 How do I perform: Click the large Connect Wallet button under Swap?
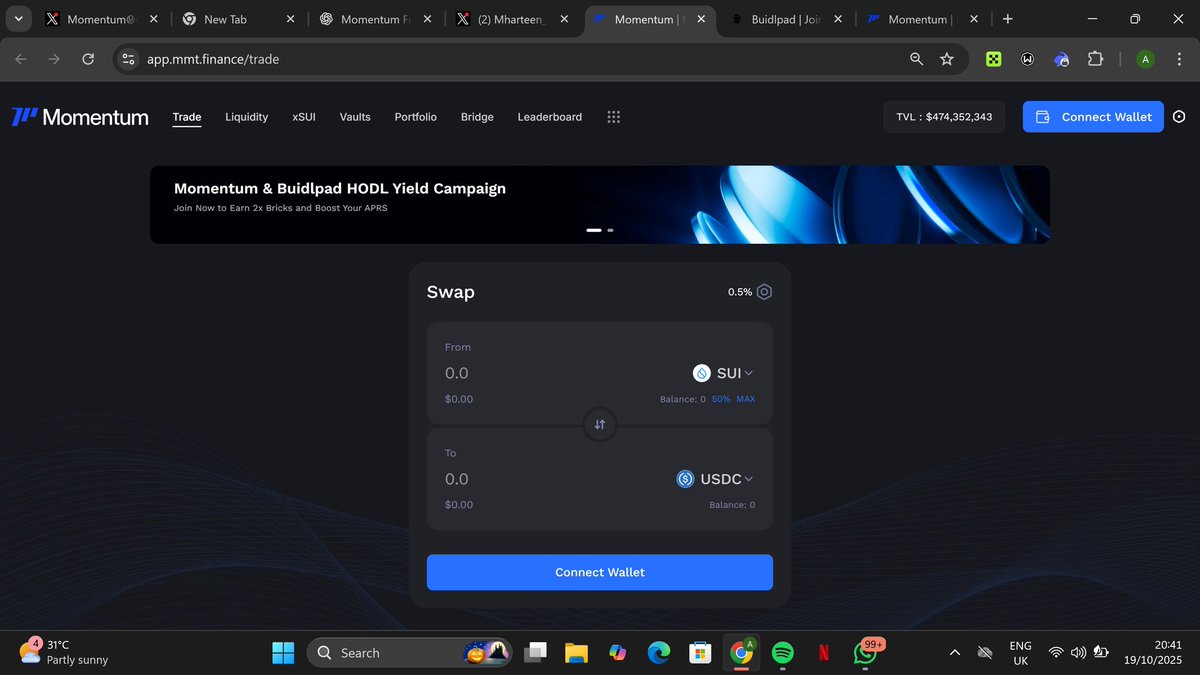click(600, 572)
